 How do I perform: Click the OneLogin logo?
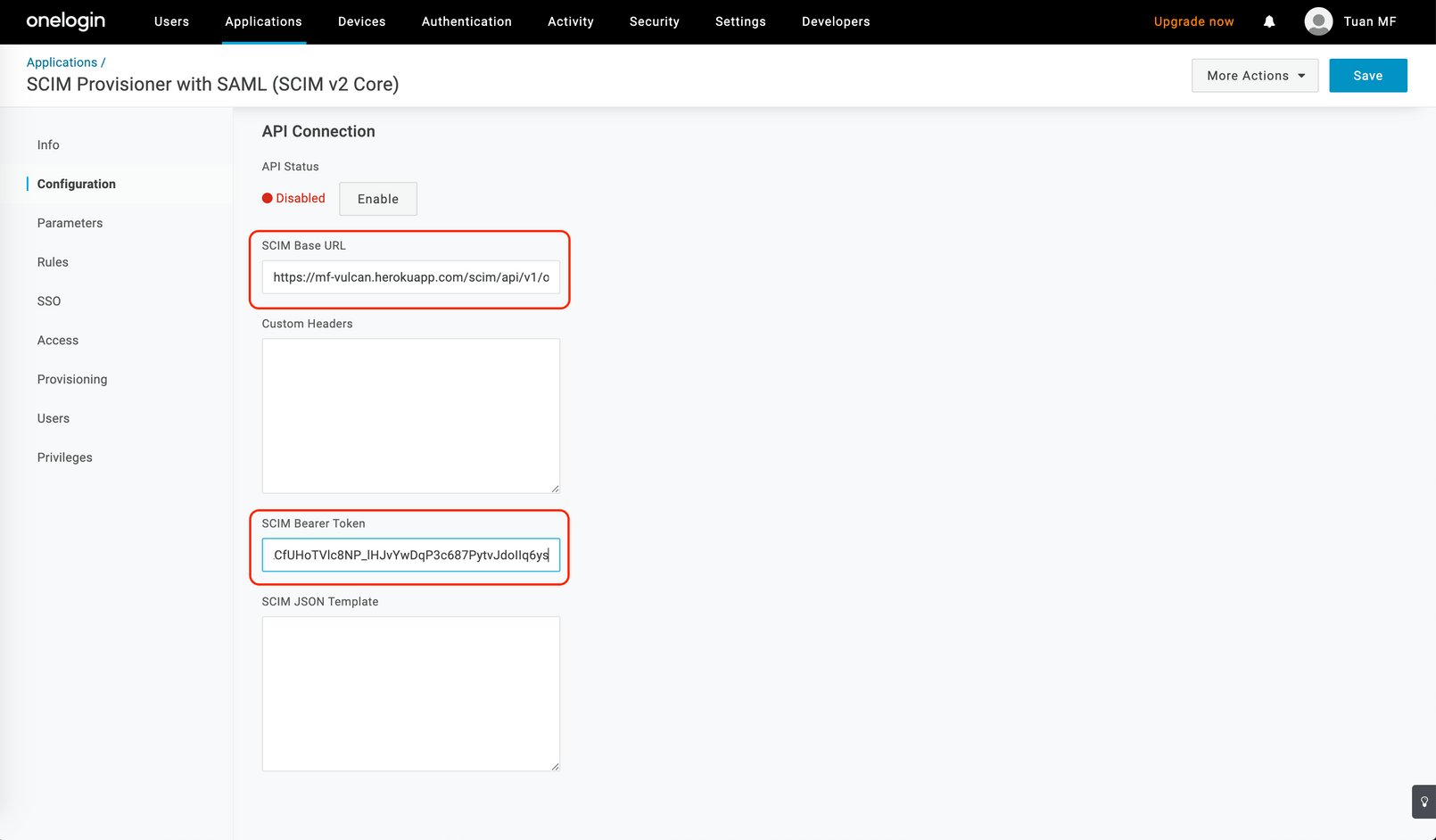click(65, 21)
